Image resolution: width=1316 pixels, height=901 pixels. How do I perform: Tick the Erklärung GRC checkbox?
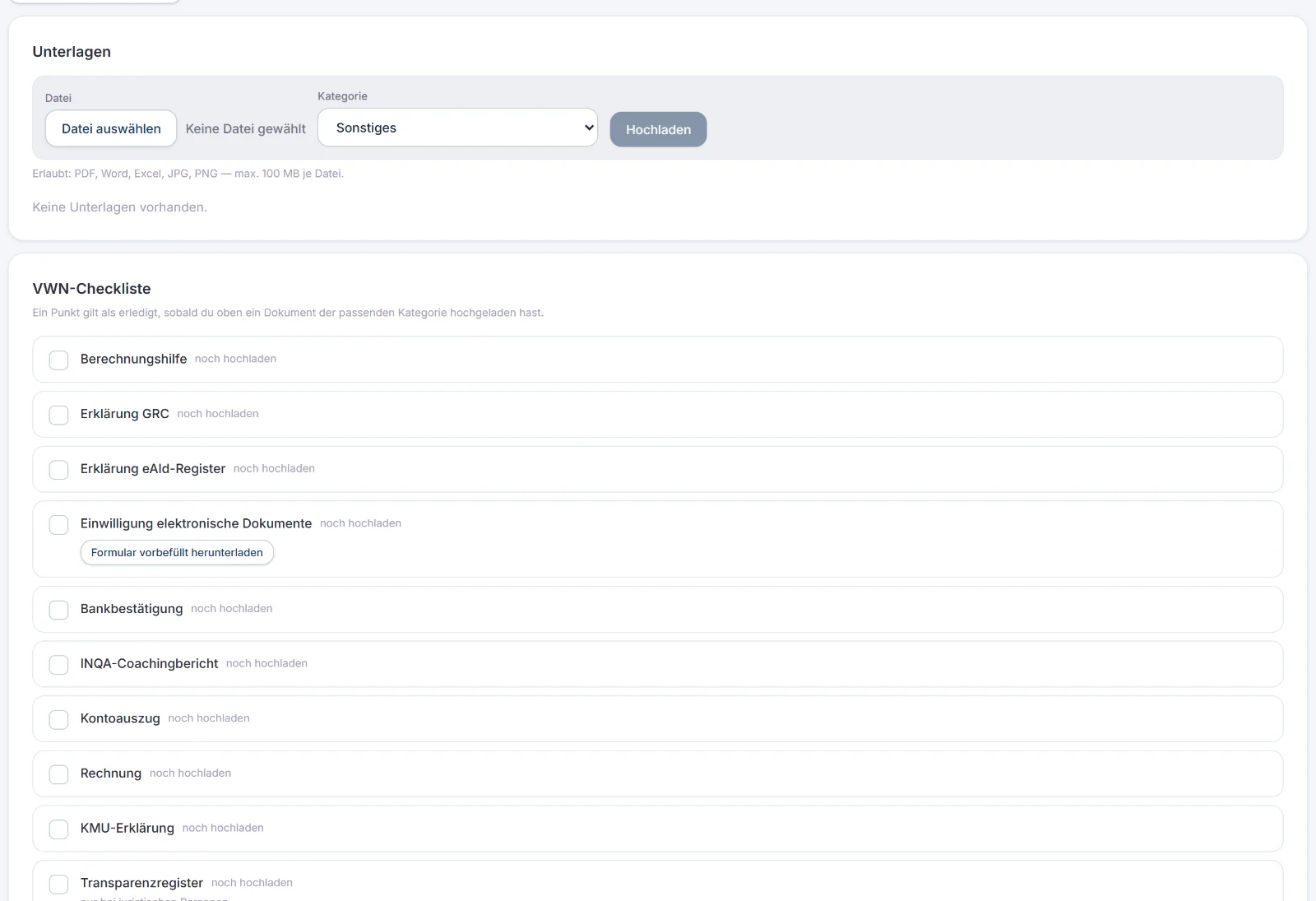pyautogui.click(x=58, y=415)
